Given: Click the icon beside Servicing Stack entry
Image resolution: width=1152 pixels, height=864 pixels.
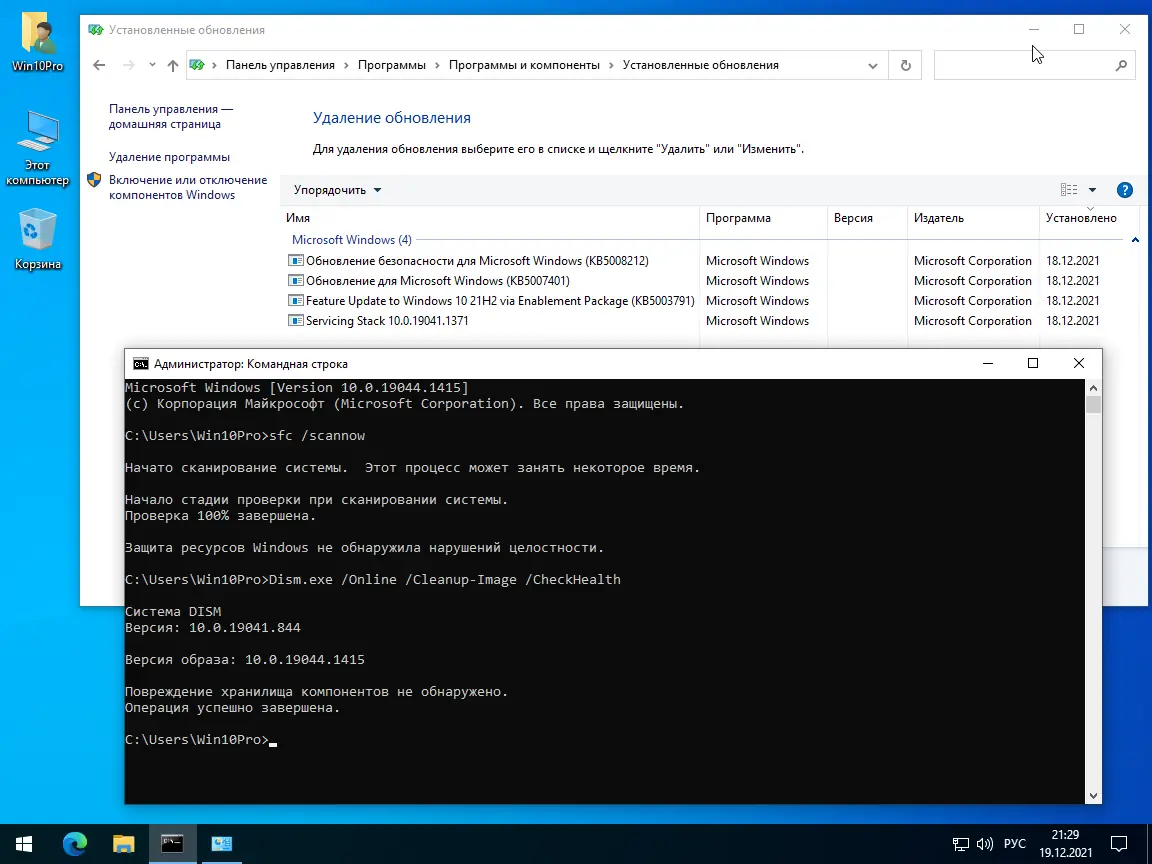Looking at the screenshot, I should pyautogui.click(x=295, y=320).
